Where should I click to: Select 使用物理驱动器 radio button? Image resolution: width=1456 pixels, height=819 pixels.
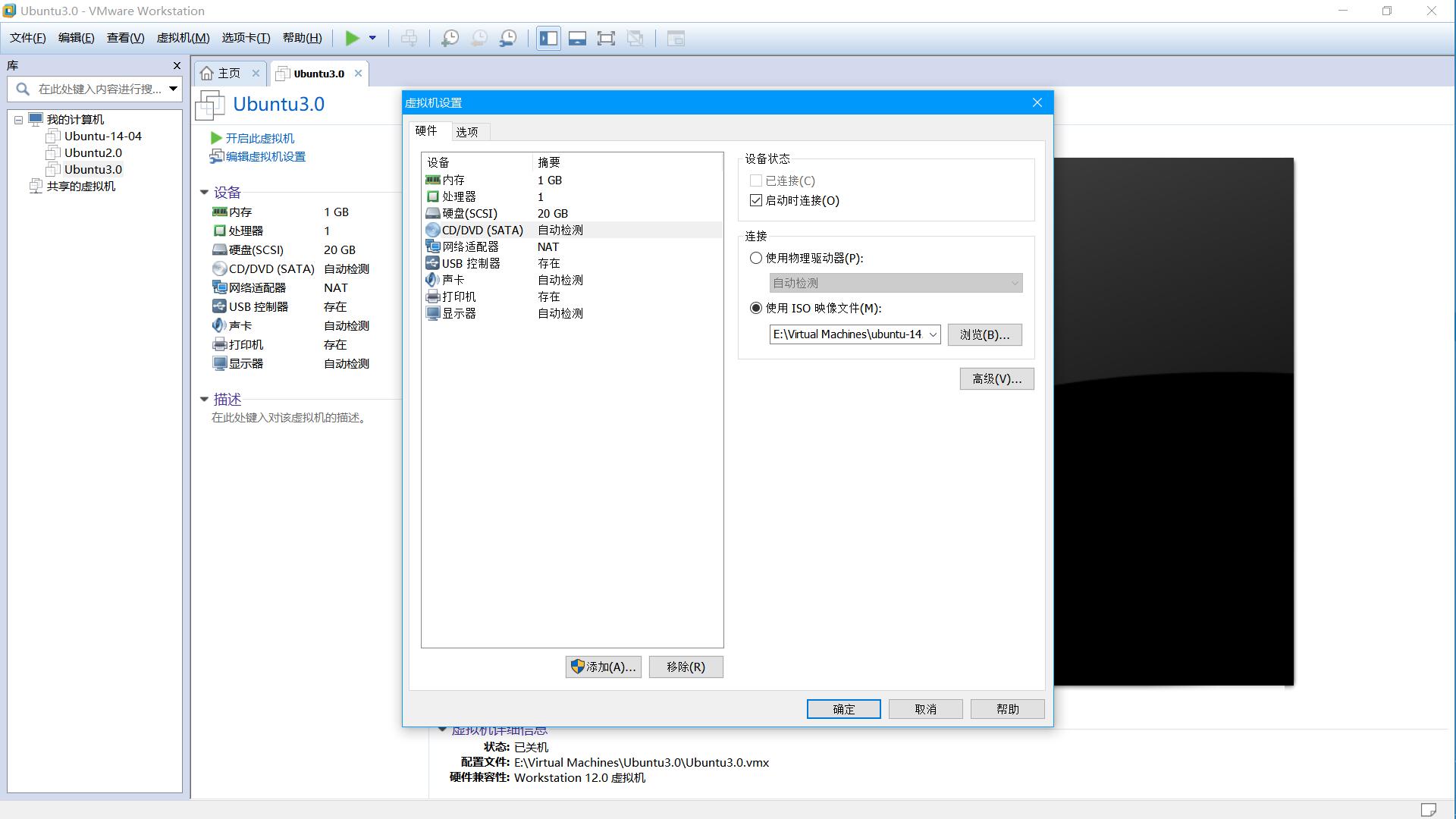(x=755, y=258)
